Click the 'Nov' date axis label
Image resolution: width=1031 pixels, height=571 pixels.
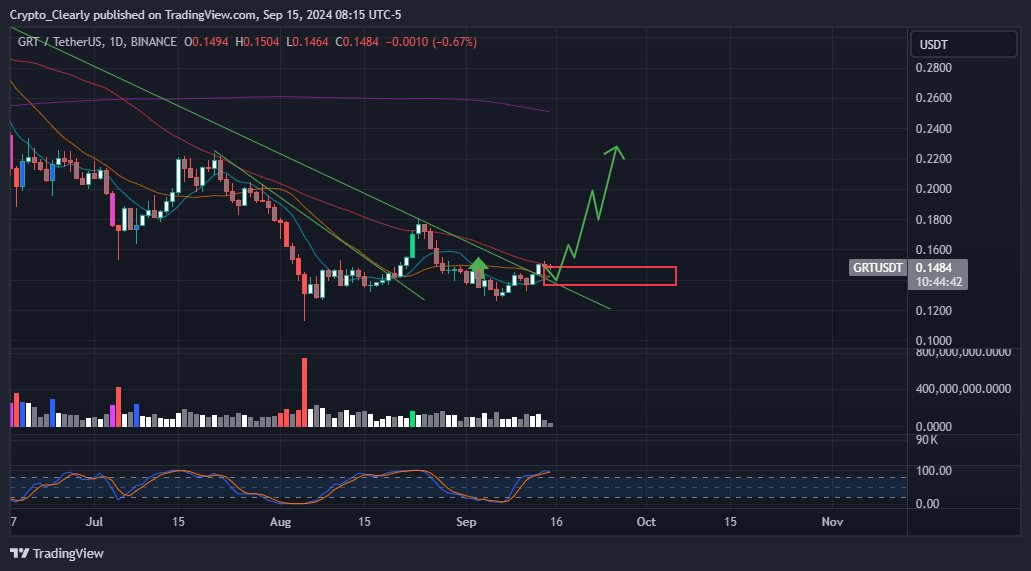click(x=832, y=522)
